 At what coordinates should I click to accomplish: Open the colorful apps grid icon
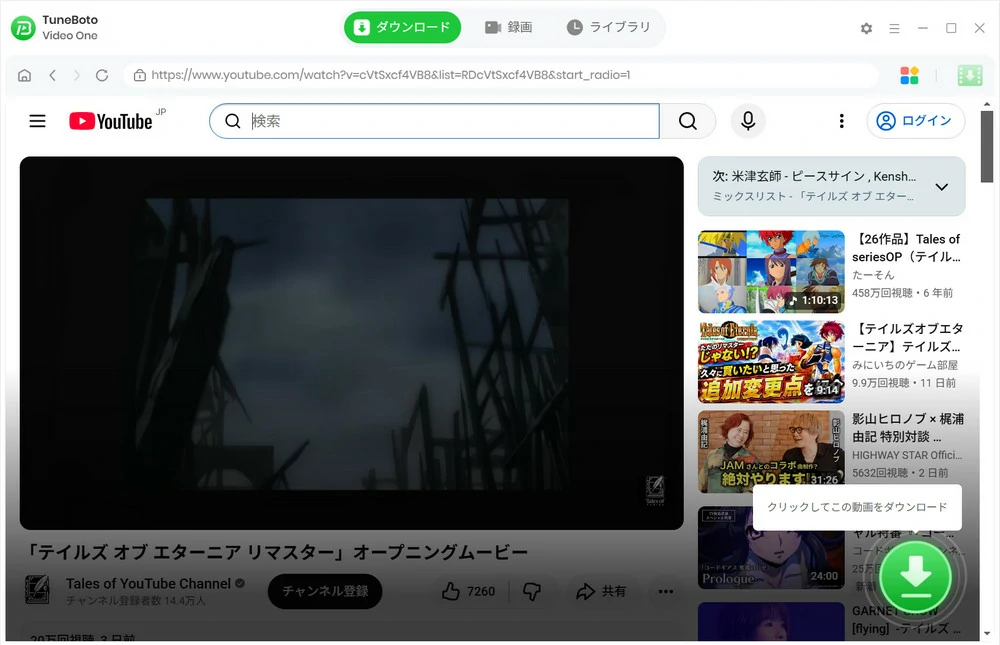pos(909,75)
